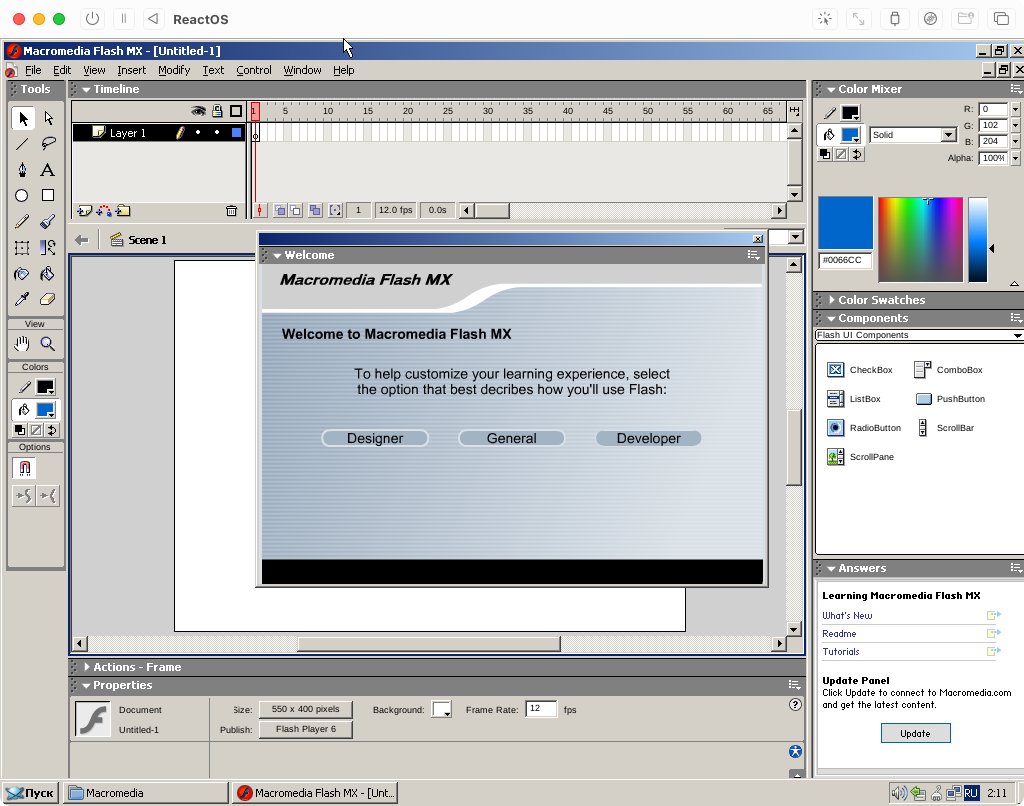Select the Eyedropper tool

(x=22, y=299)
